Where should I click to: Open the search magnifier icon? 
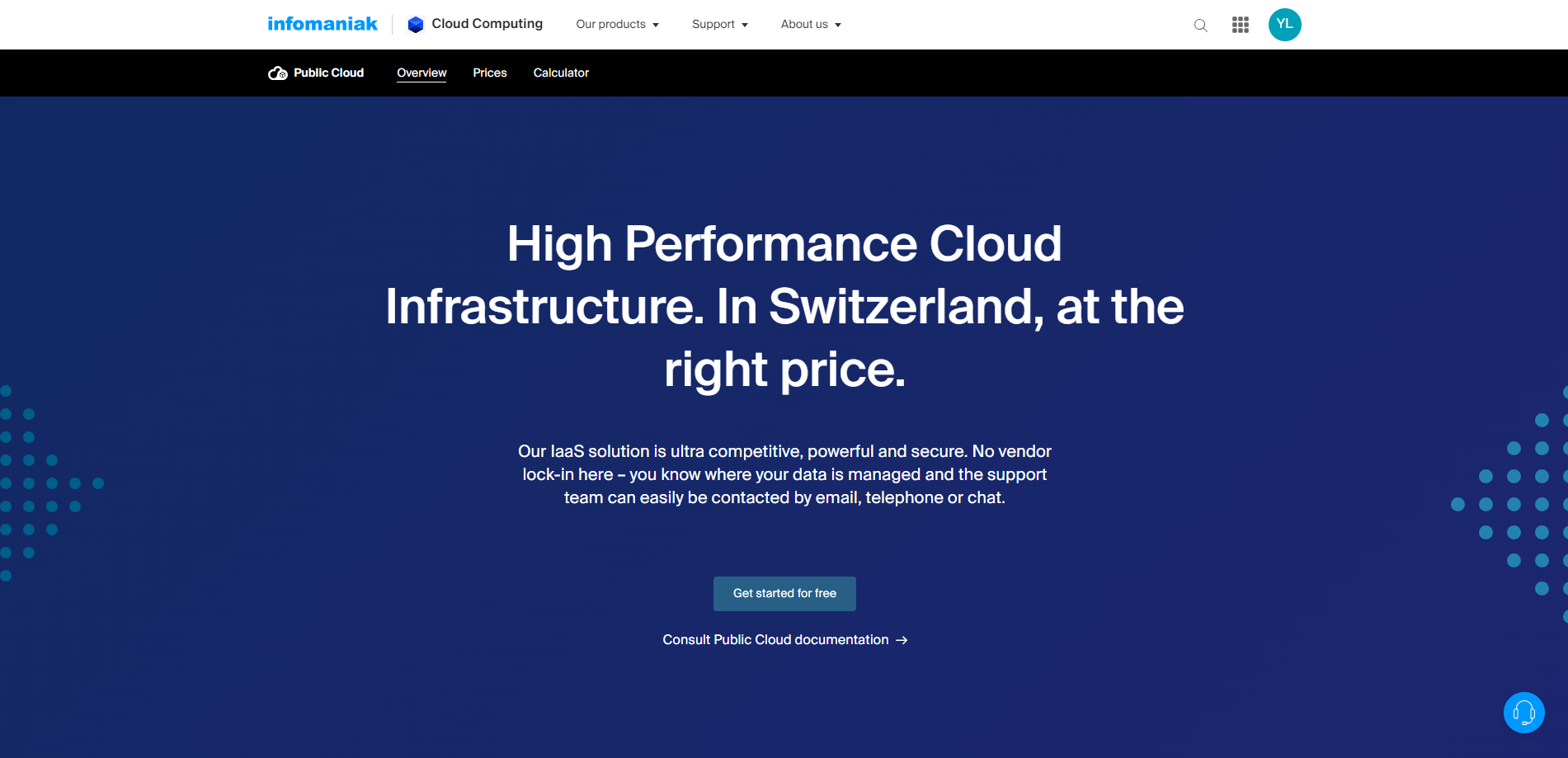[1201, 26]
